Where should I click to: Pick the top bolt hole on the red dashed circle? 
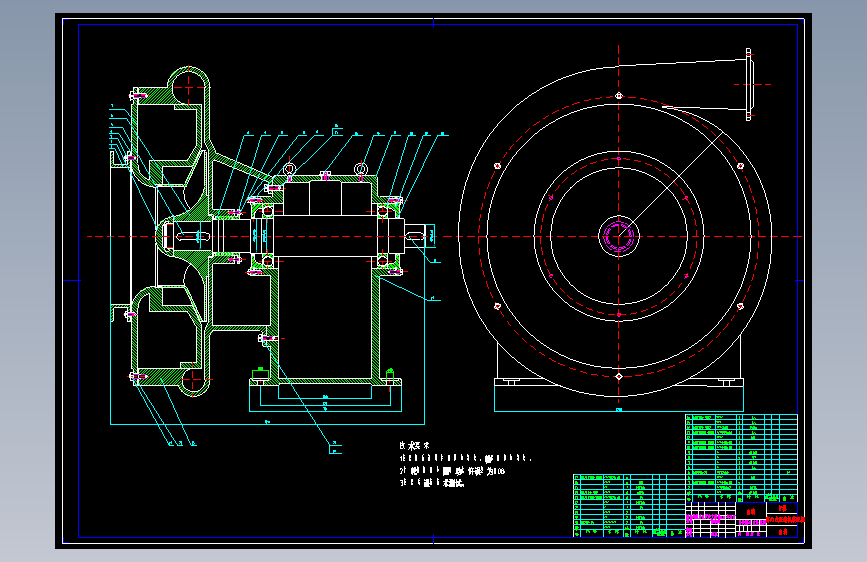(619, 96)
